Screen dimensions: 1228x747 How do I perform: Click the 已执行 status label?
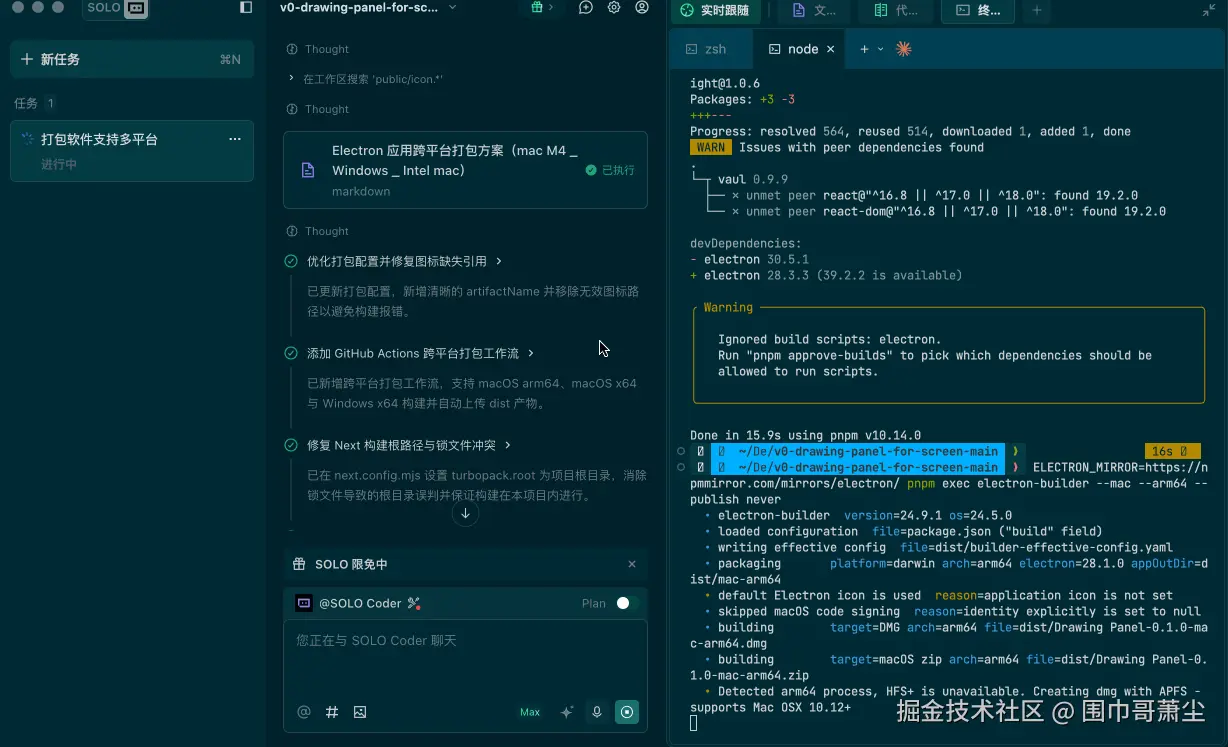pos(610,170)
